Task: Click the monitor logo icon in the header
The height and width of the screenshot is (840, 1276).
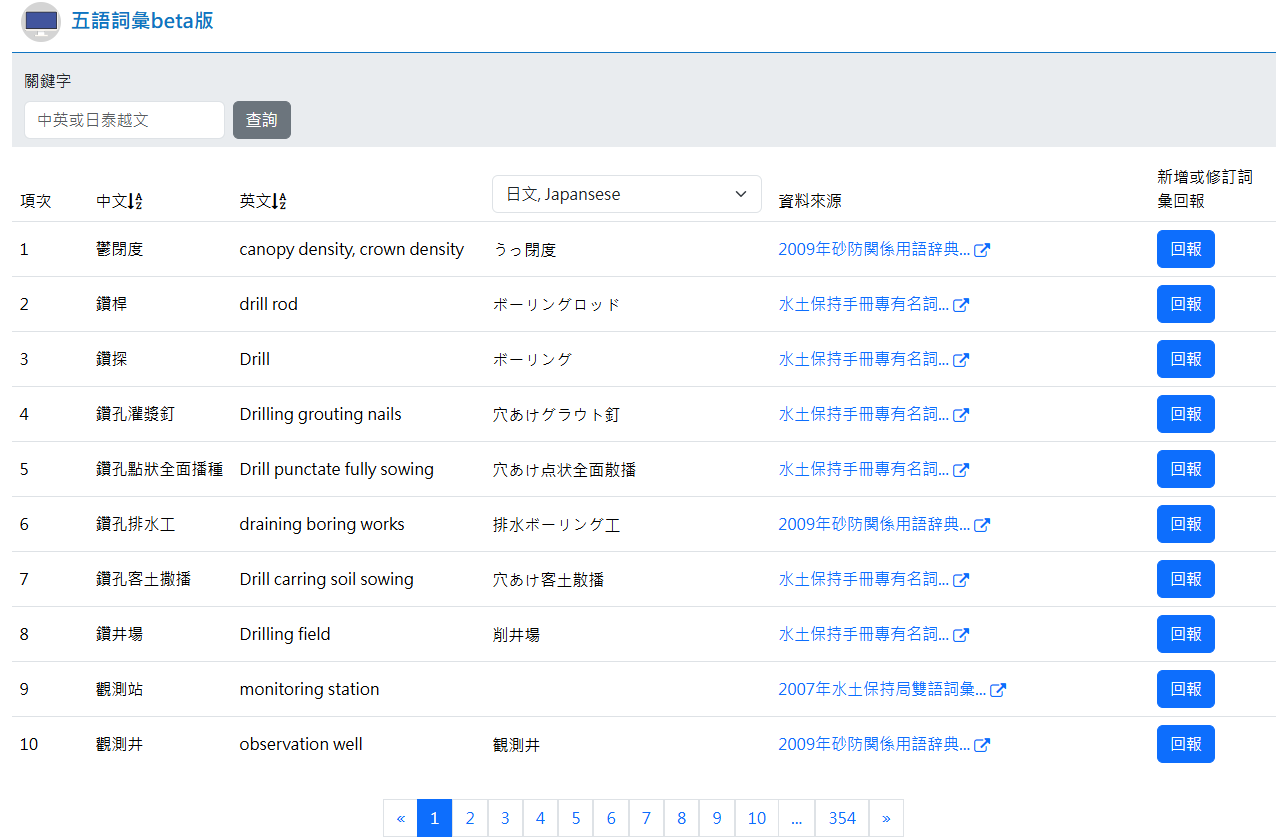Action: coord(40,21)
